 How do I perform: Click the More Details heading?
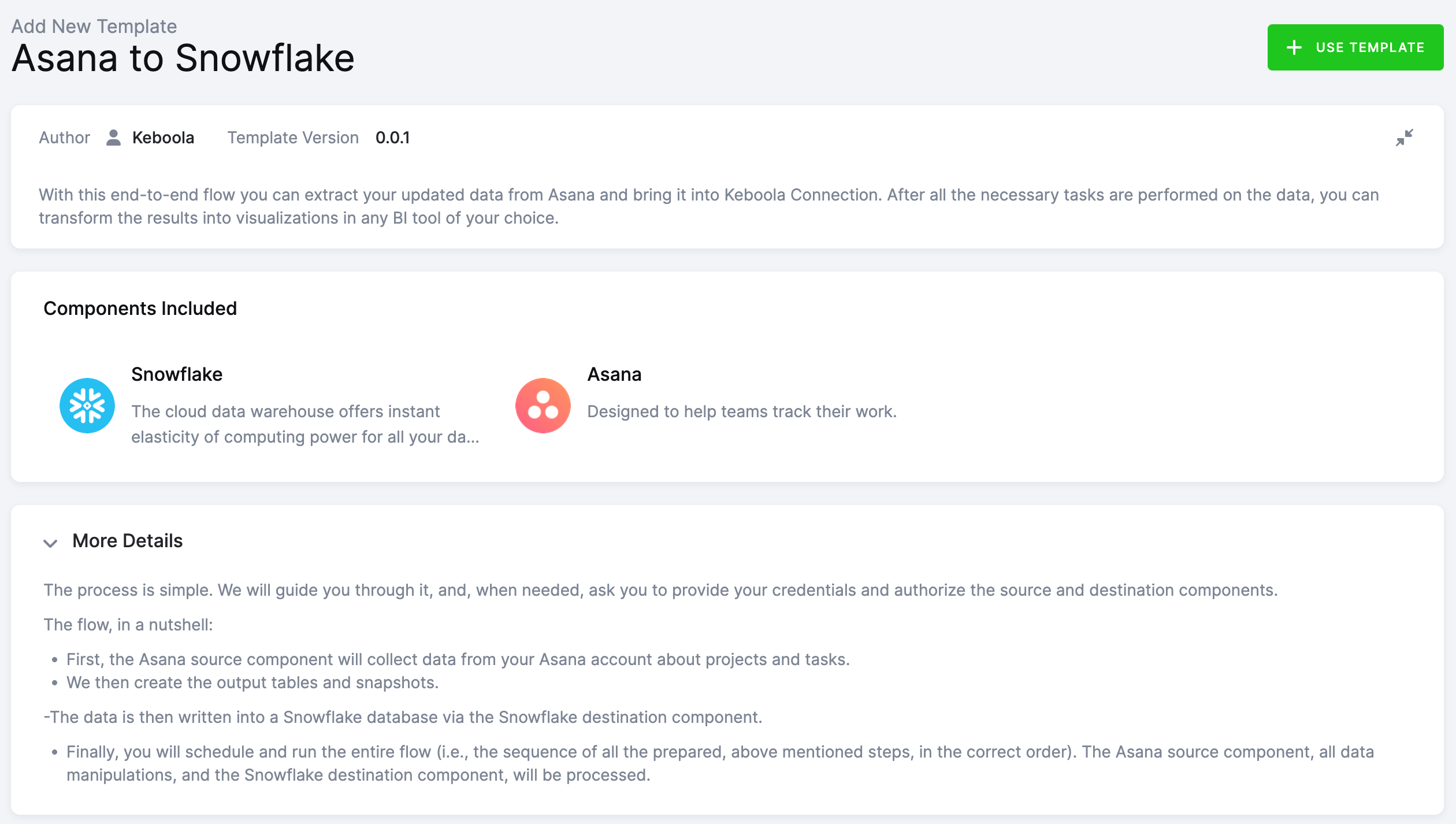pos(127,541)
